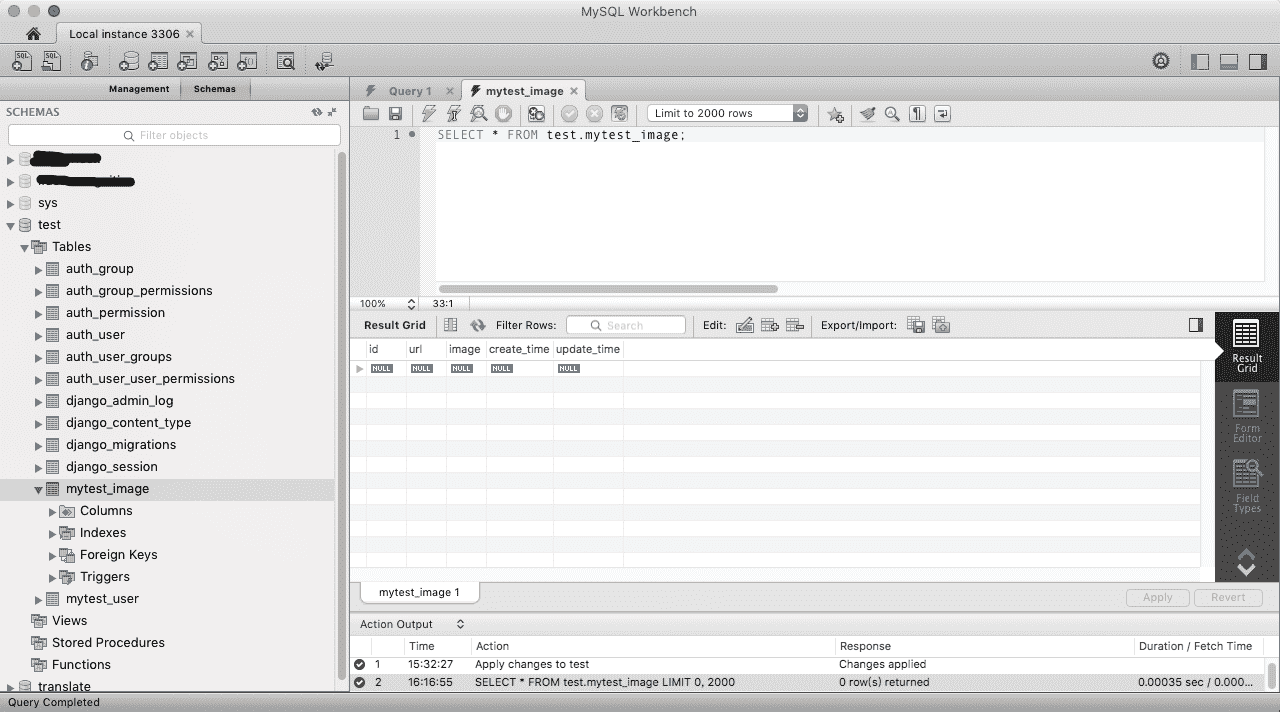Open the row limit dropdown

click(727, 113)
